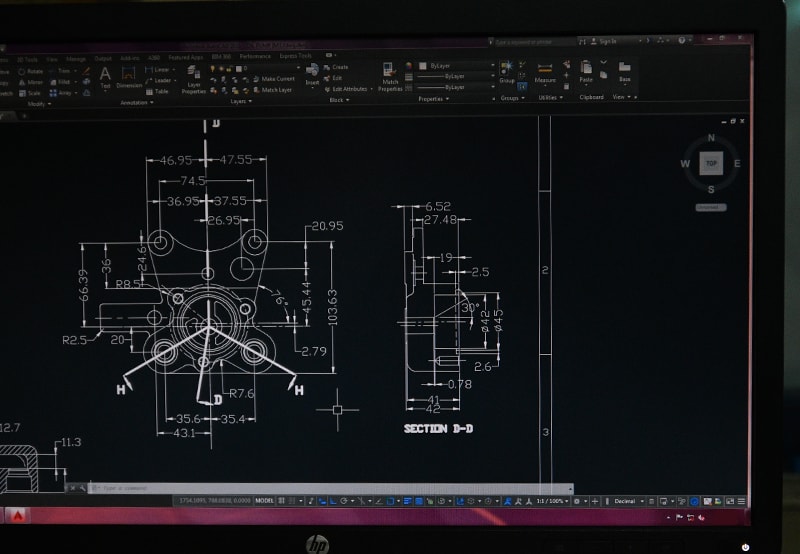
Task: Toggle lineweight display in status bar
Action: click(408, 501)
